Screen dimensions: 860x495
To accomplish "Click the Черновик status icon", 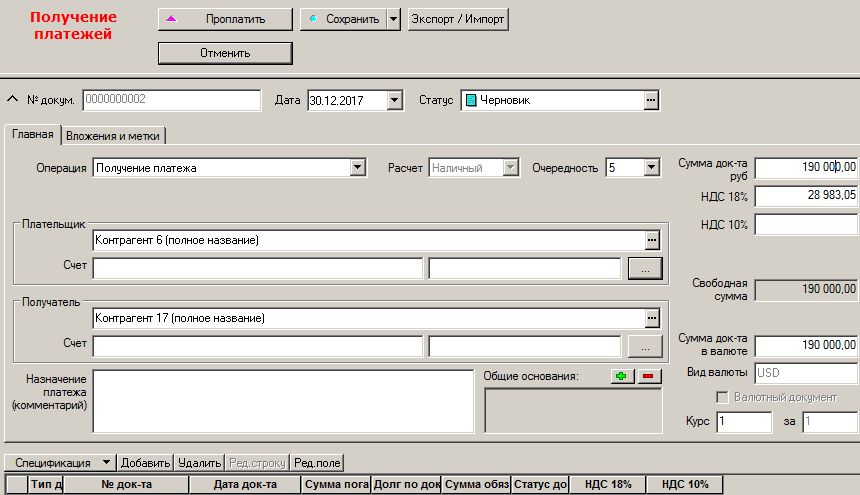I will (x=471, y=100).
